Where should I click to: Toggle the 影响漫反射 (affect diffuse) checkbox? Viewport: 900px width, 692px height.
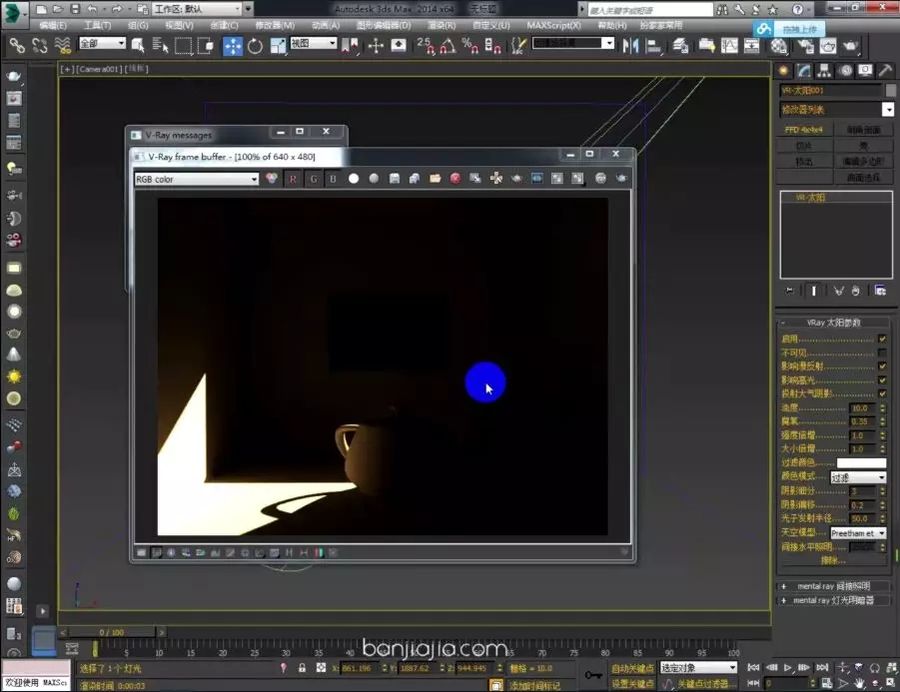point(882,366)
